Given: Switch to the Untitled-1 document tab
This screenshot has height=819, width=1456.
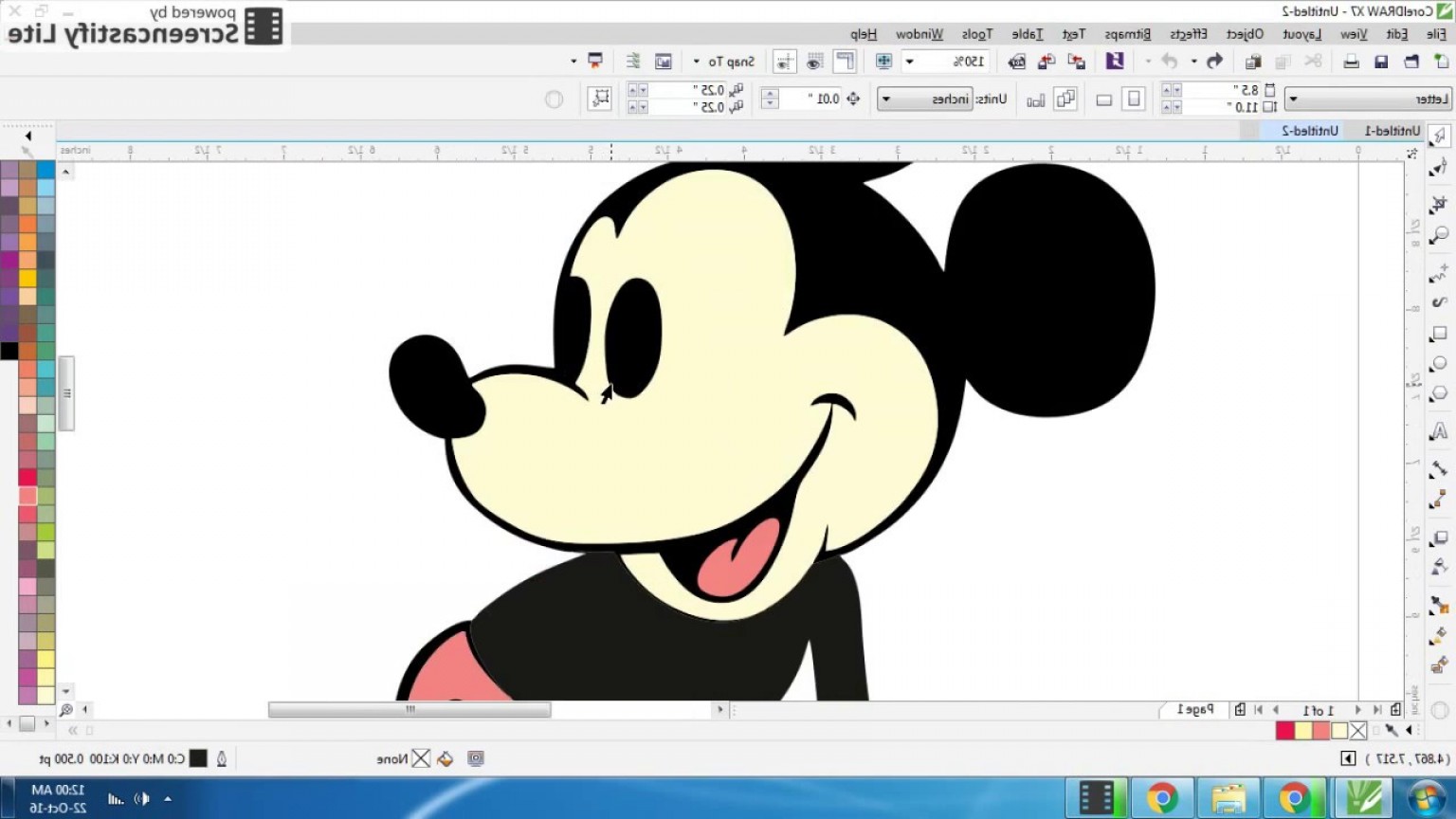Looking at the screenshot, I should 1392,131.
